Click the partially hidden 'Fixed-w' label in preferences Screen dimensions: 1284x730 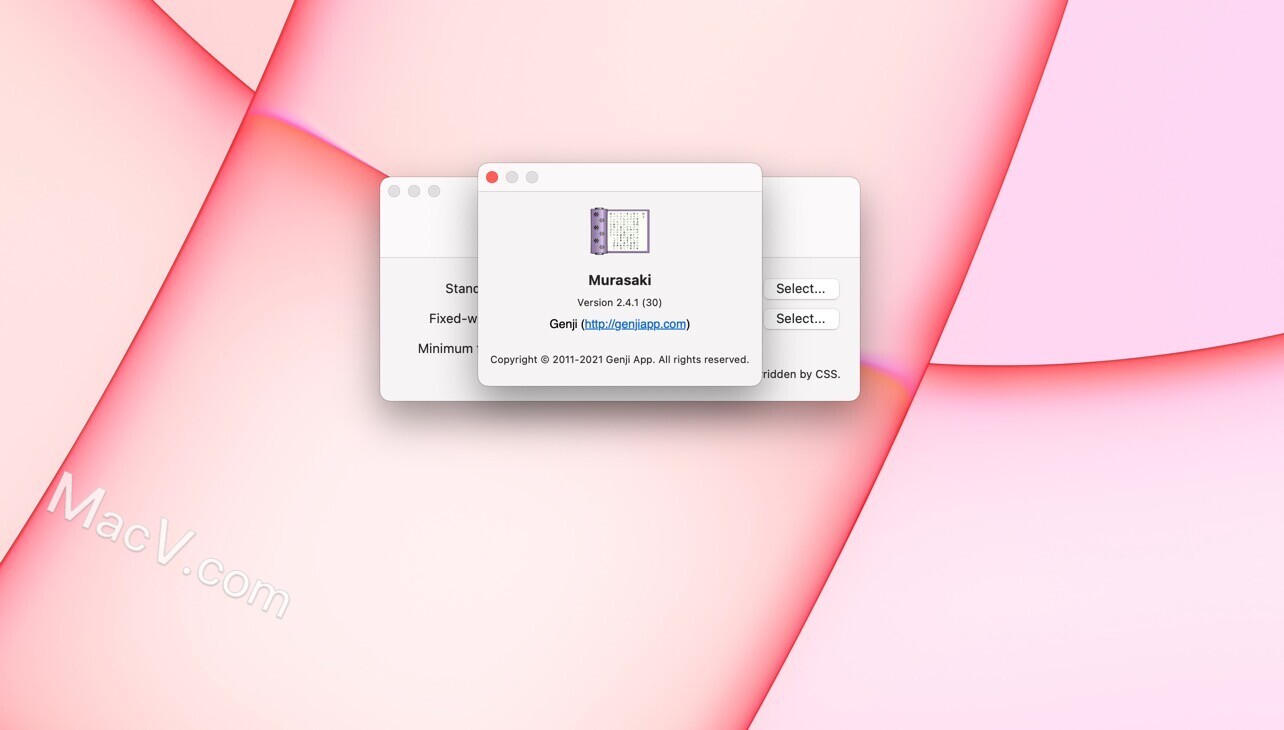tap(453, 319)
